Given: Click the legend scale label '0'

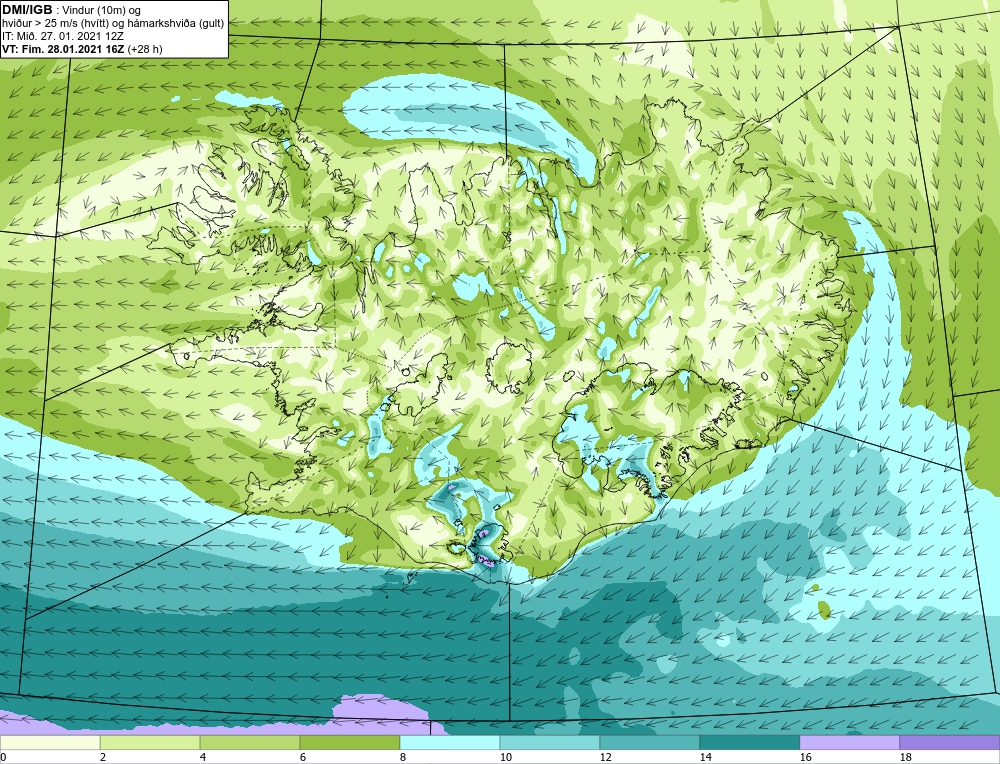Looking at the screenshot, I should (x=4, y=757).
